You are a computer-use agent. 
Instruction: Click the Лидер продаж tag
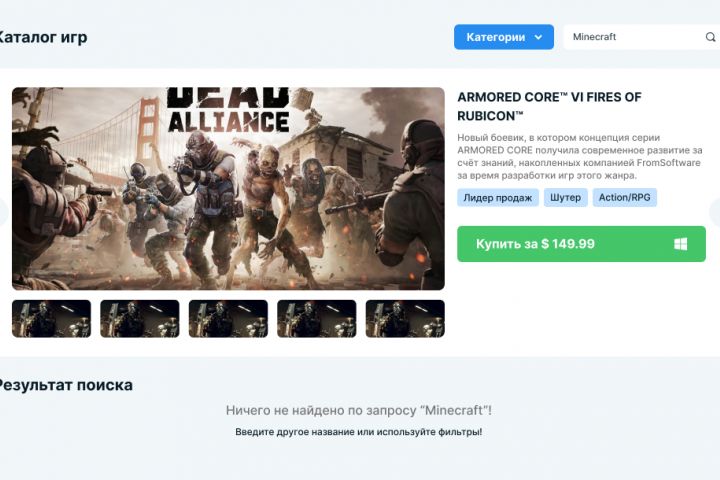click(498, 198)
